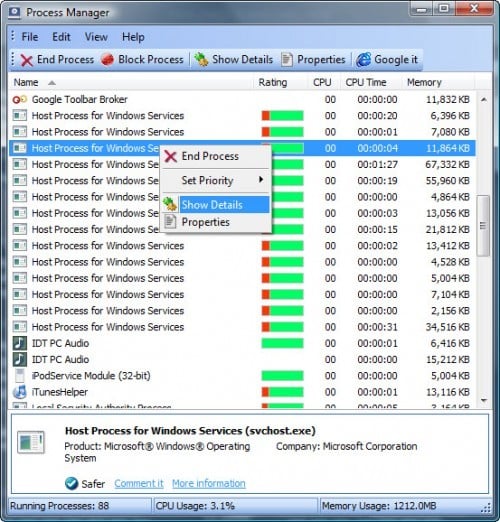Open the View menu

[x=96, y=37]
